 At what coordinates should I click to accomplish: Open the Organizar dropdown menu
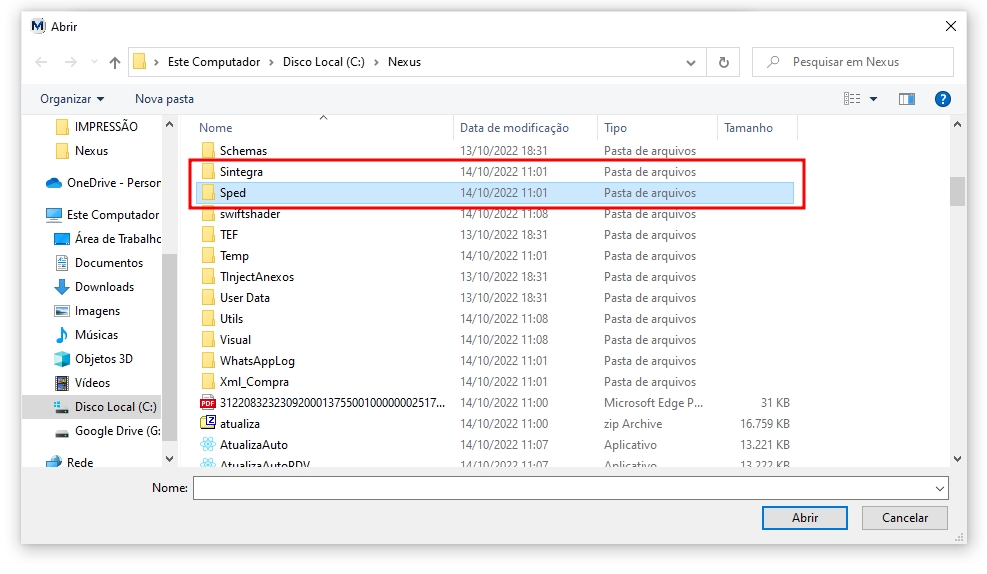[x=71, y=99]
